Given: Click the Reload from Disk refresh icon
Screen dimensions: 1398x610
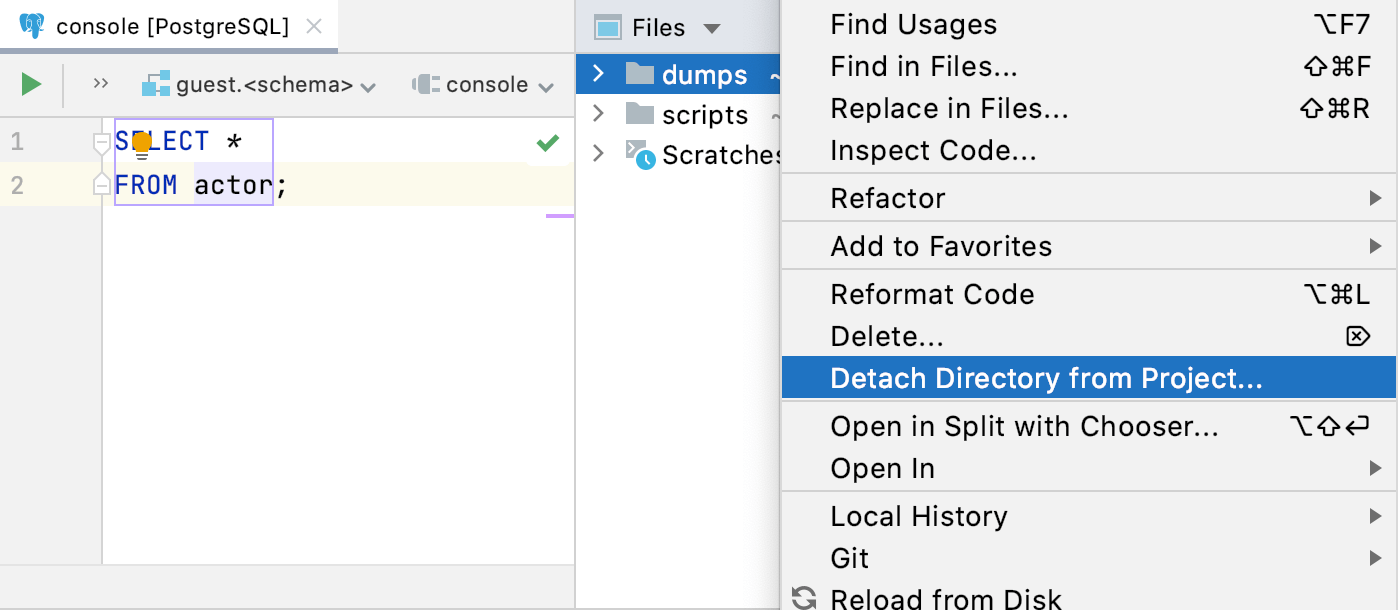Looking at the screenshot, I should (803, 598).
